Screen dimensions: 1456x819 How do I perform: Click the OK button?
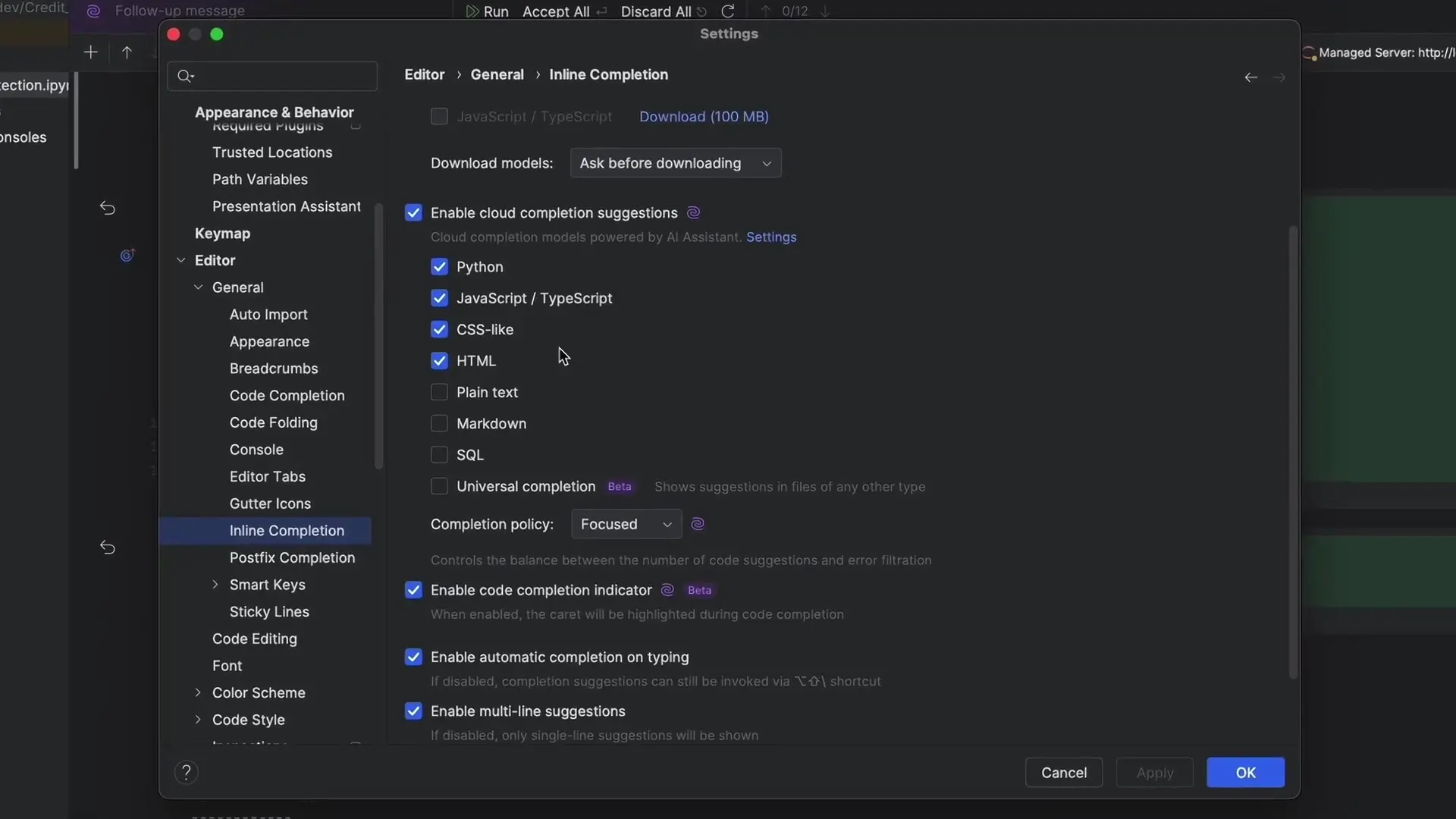click(x=1245, y=773)
